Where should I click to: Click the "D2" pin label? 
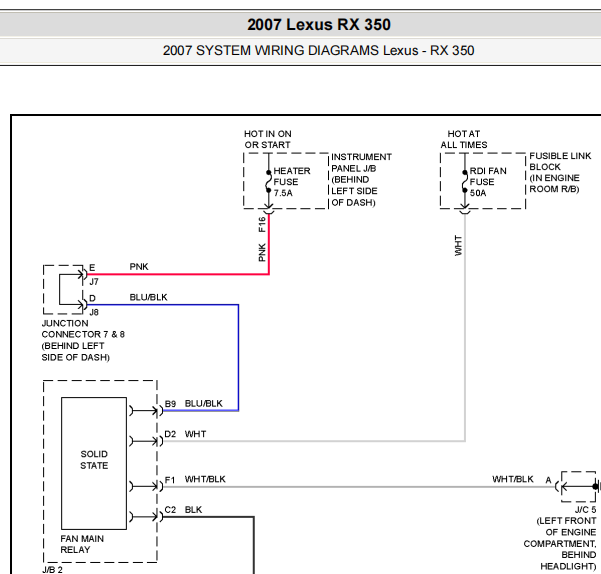click(x=170, y=434)
